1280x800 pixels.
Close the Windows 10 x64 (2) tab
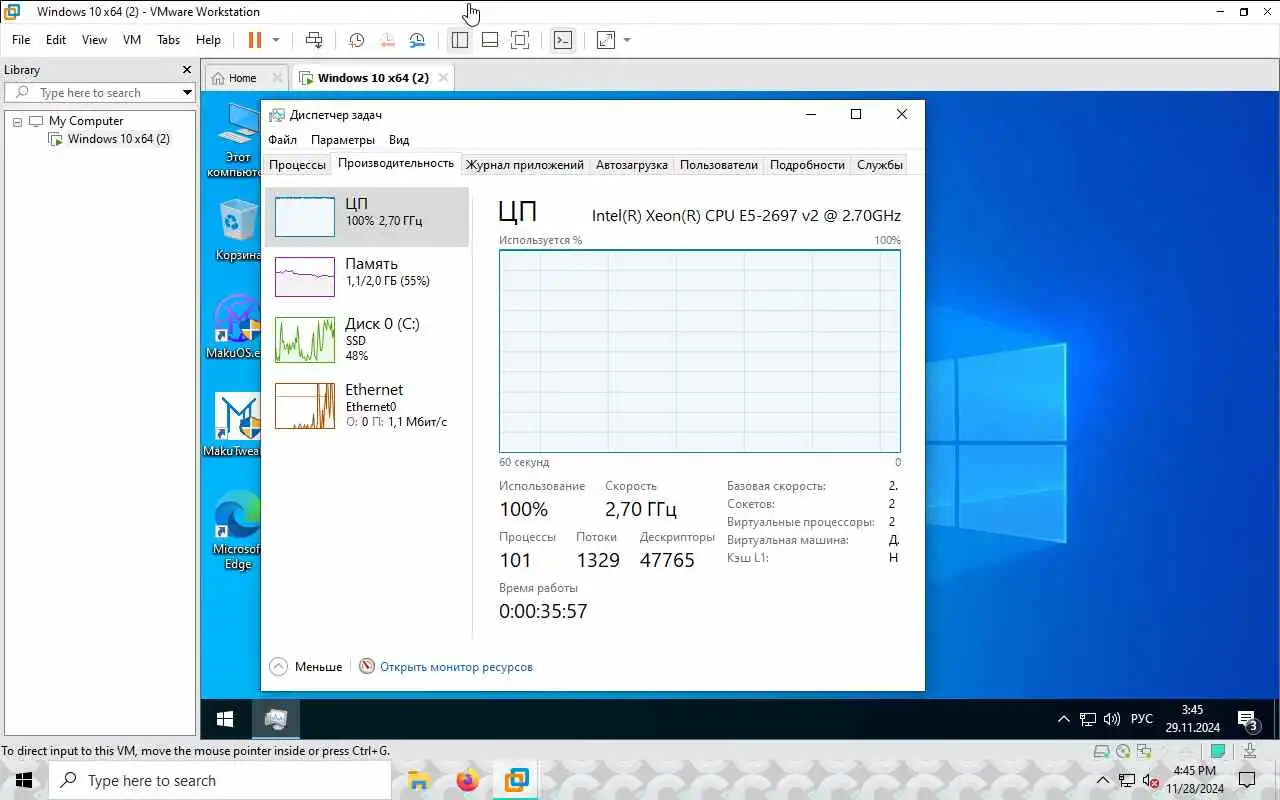coord(444,77)
